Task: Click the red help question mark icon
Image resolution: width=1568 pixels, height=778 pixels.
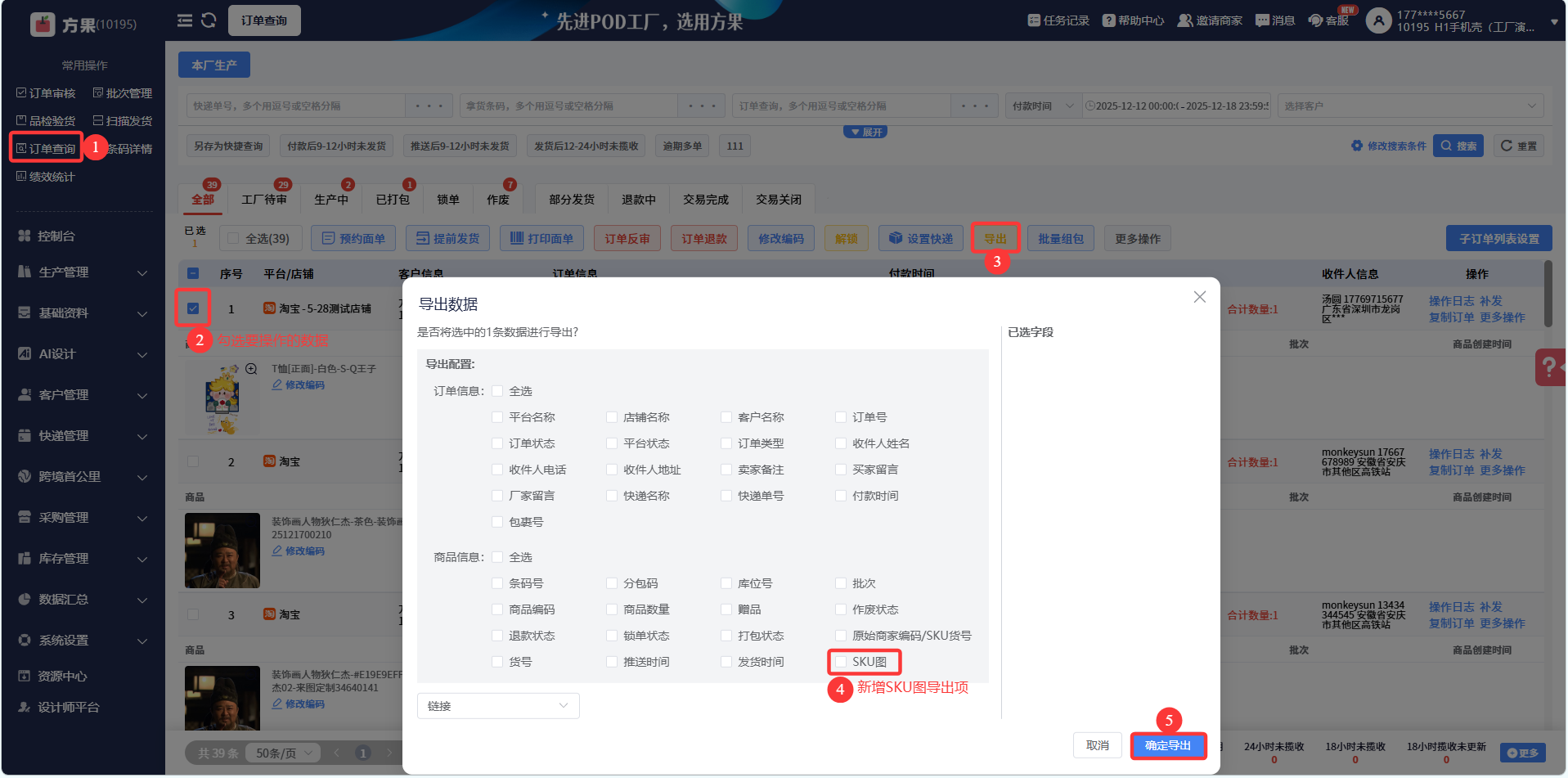Action: point(1549,367)
